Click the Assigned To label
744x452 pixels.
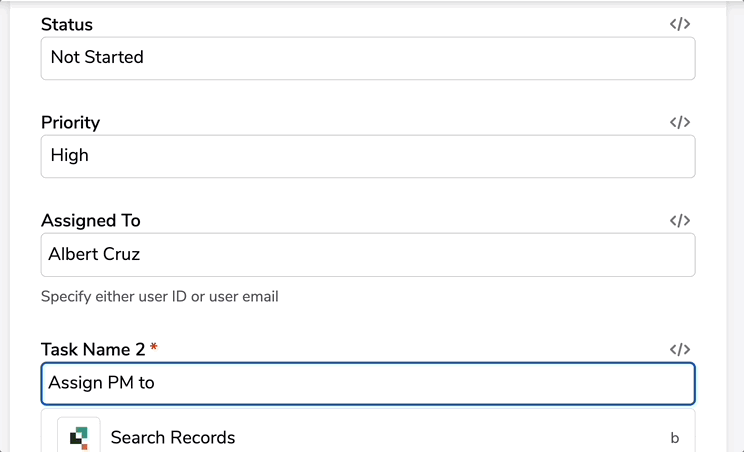coord(91,221)
